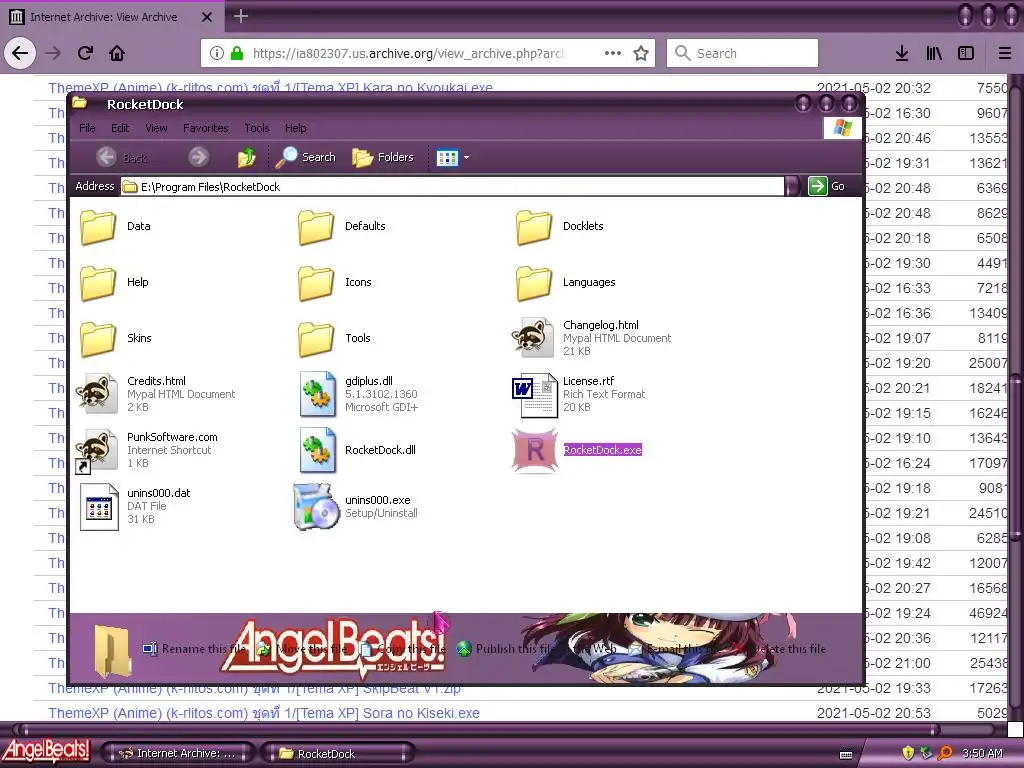The width and height of the screenshot is (1024, 768).
Task: Select Changelog.html file icon
Action: pyautogui.click(x=534, y=338)
